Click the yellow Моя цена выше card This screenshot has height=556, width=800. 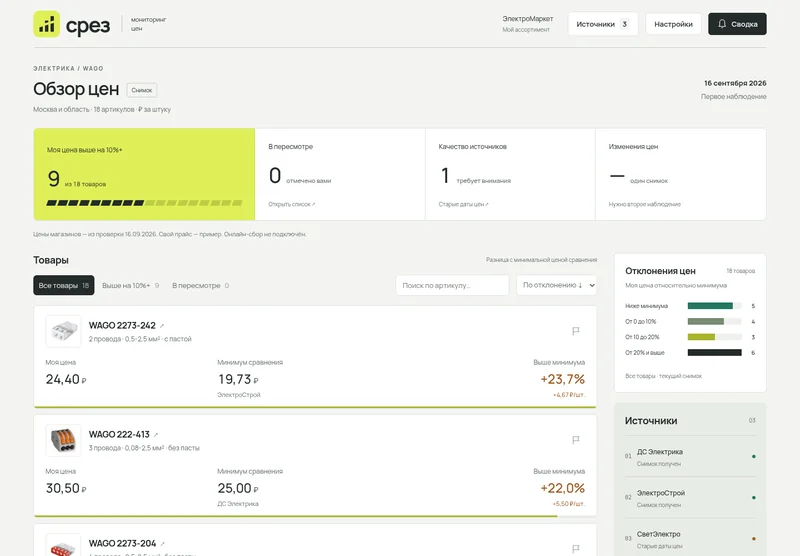(x=144, y=174)
